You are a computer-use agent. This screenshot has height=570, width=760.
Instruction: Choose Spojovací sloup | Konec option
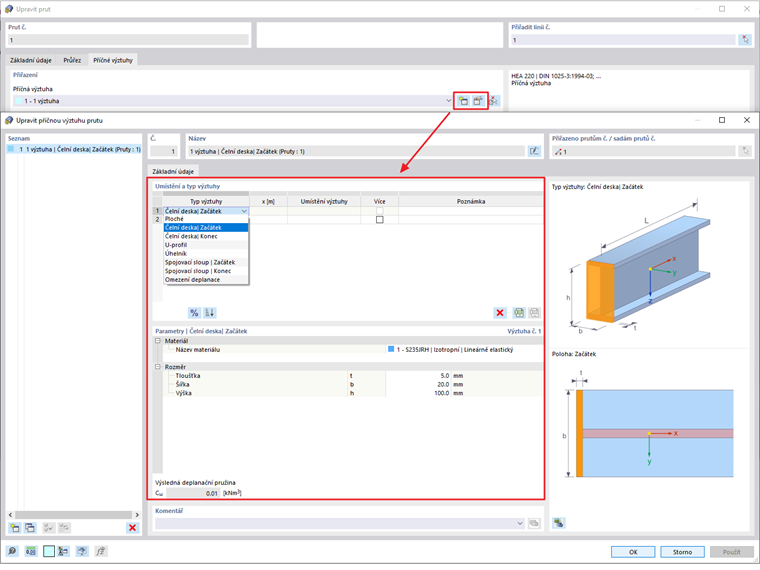[x=206, y=271]
